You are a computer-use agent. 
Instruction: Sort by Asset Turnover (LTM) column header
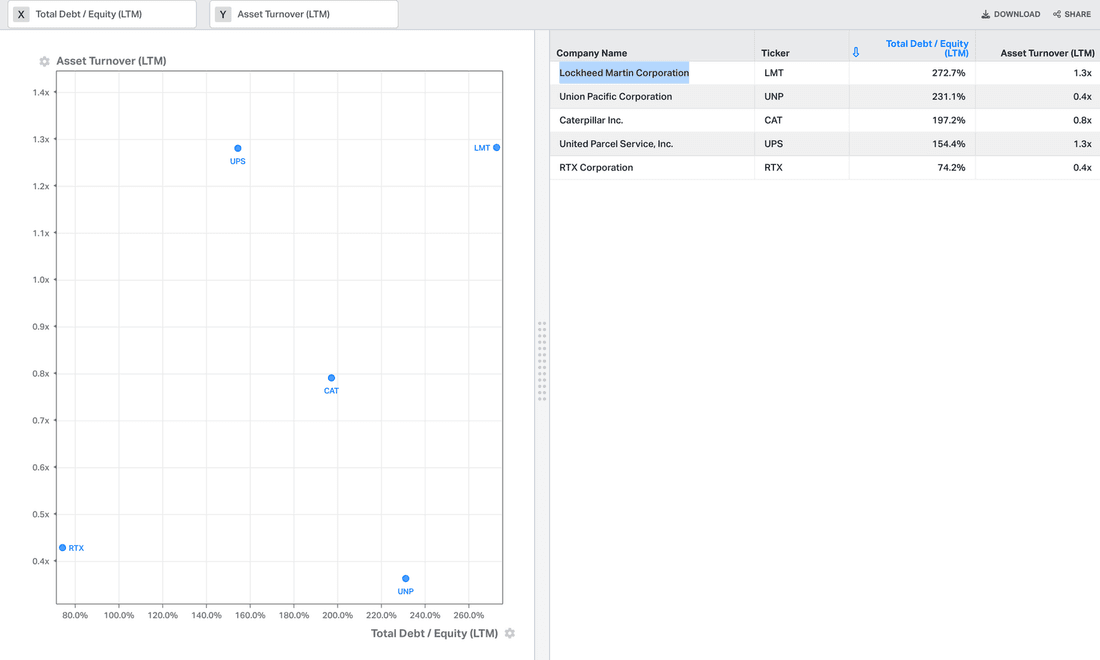click(1047, 53)
